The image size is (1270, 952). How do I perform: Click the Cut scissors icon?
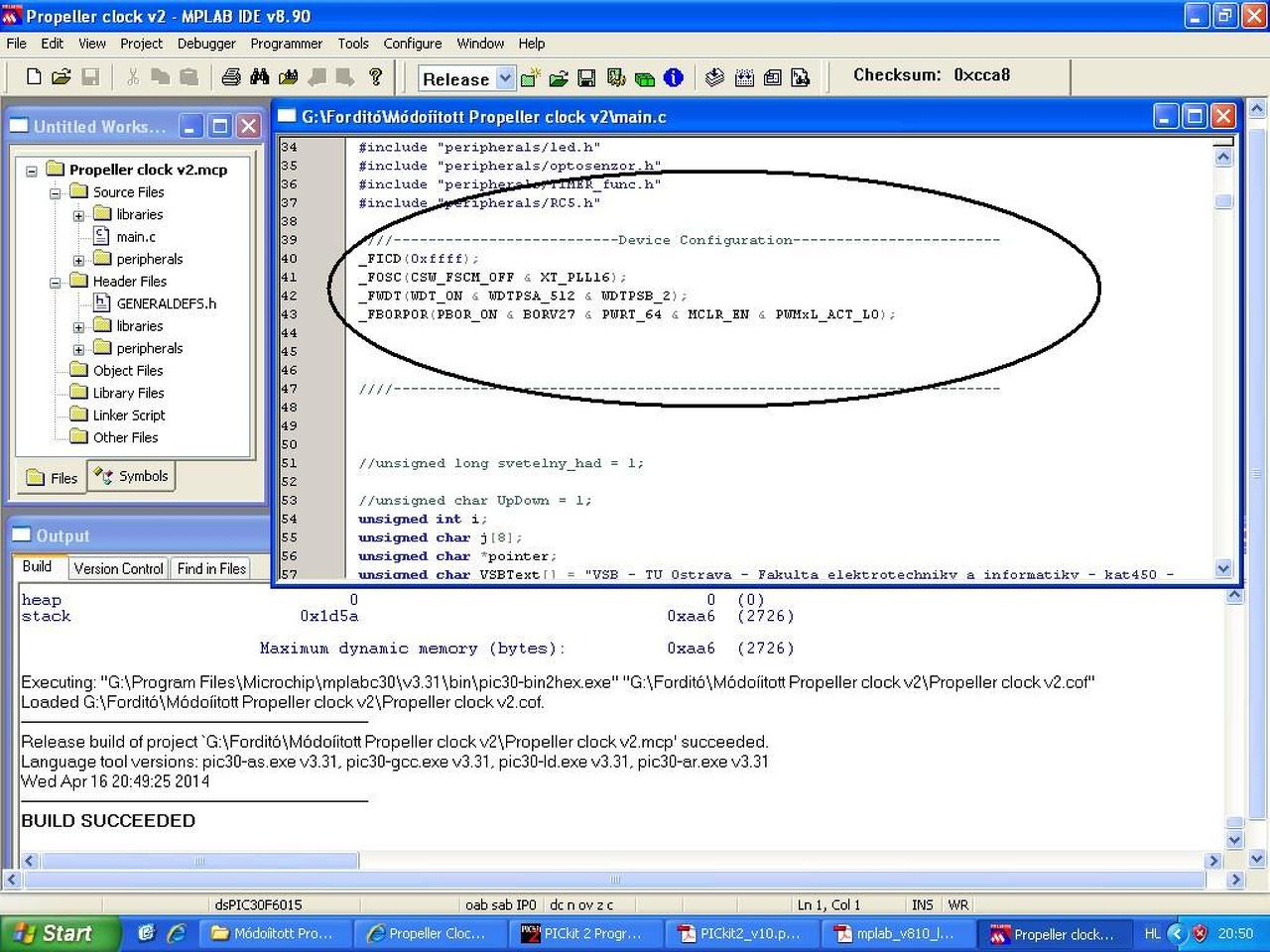(x=132, y=76)
